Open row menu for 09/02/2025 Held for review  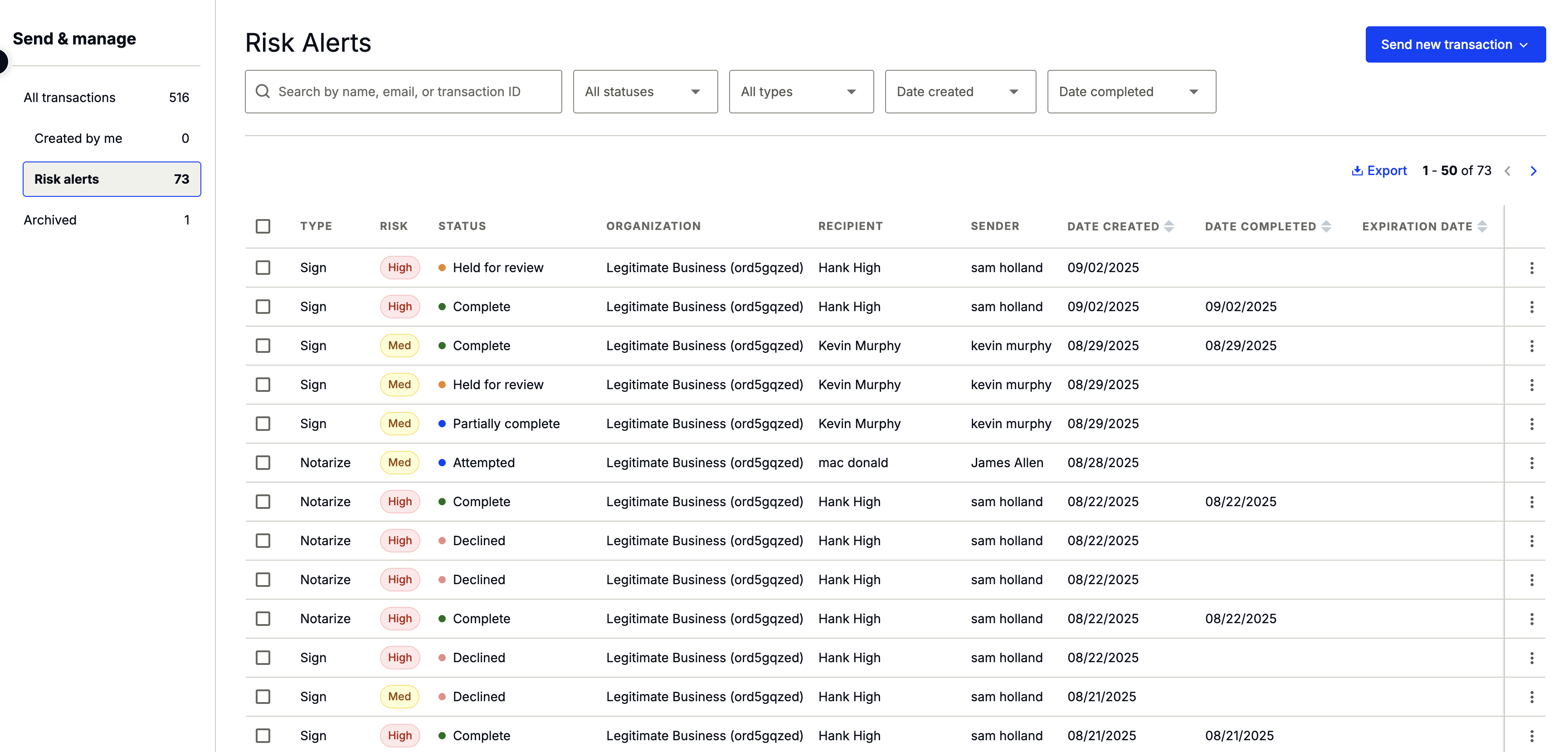pos(1531,268)
